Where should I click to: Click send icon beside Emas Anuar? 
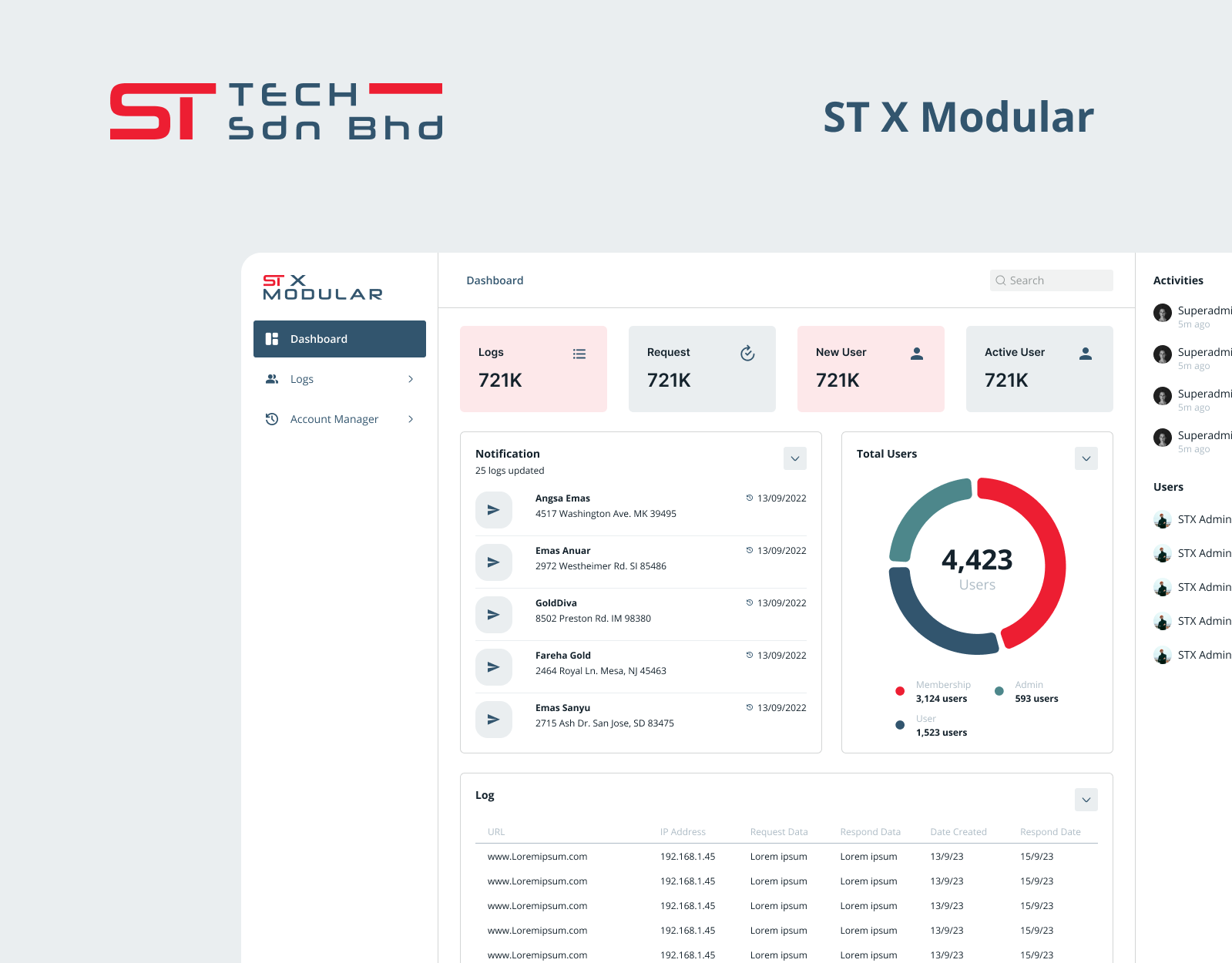[494, 562]
